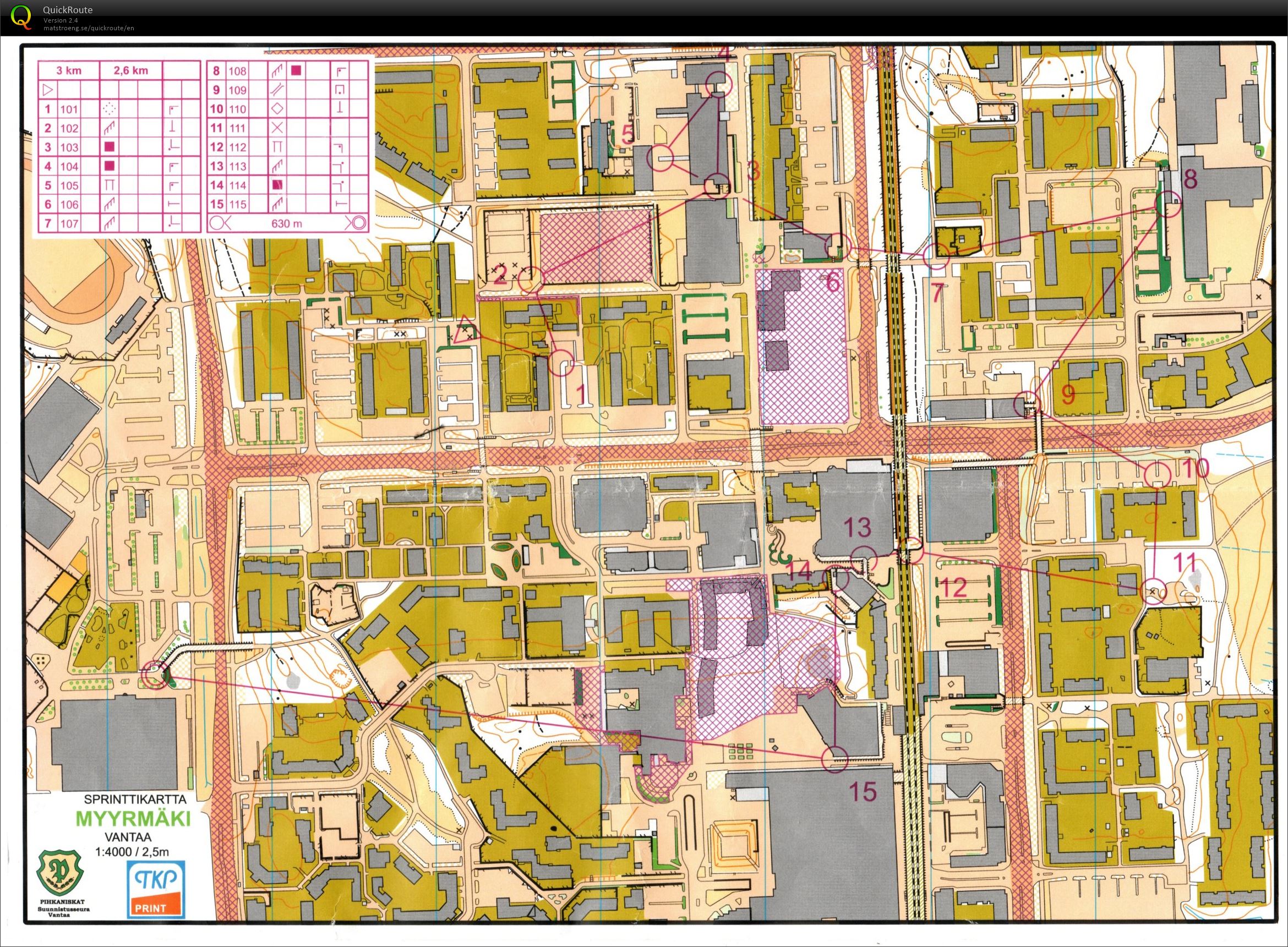The width and height of the screenshot is (1288, 947).
Task: Click control code 115 in the table
Action: pos(237,205)
